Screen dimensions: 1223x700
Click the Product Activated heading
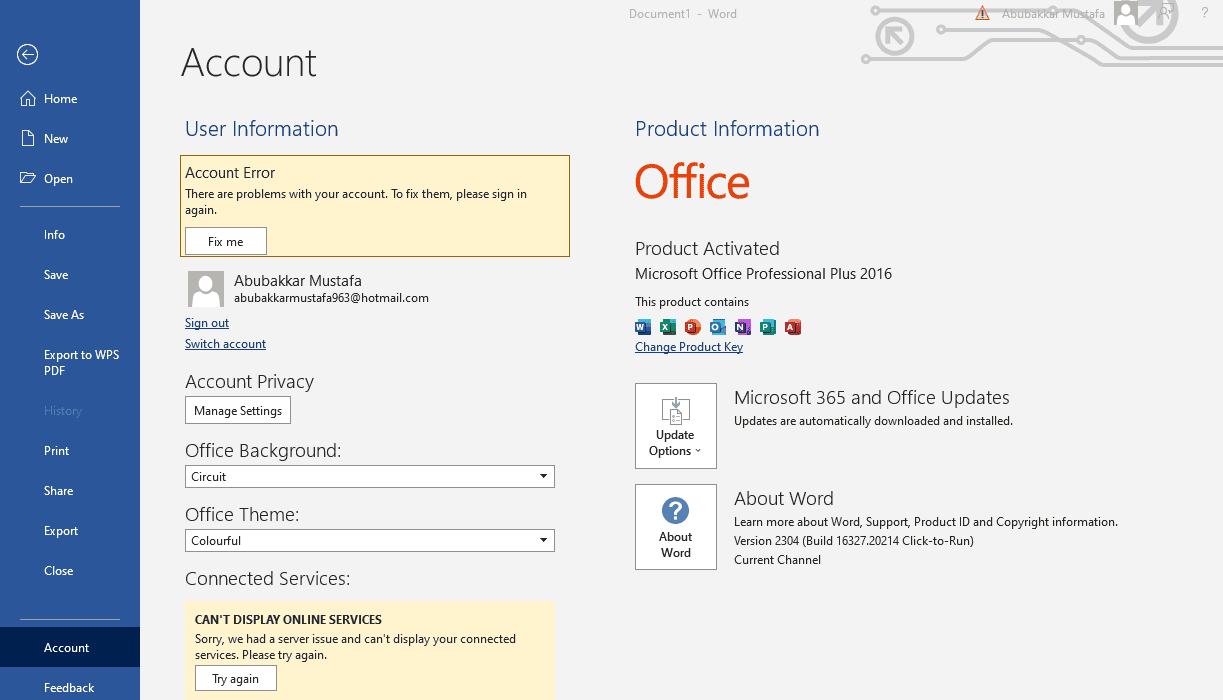coord(707,249)
